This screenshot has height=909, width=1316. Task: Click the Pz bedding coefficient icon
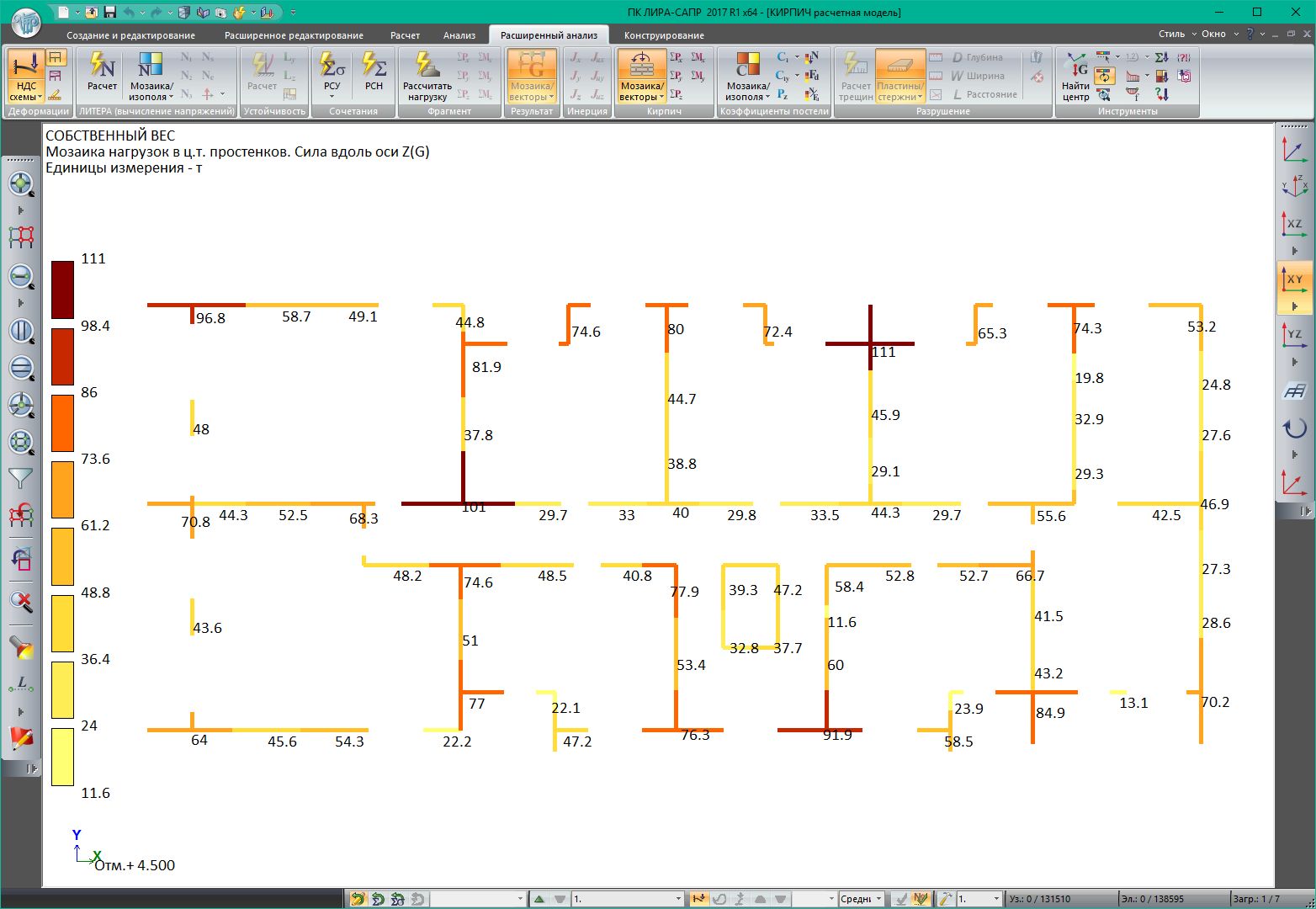(783, 94)
